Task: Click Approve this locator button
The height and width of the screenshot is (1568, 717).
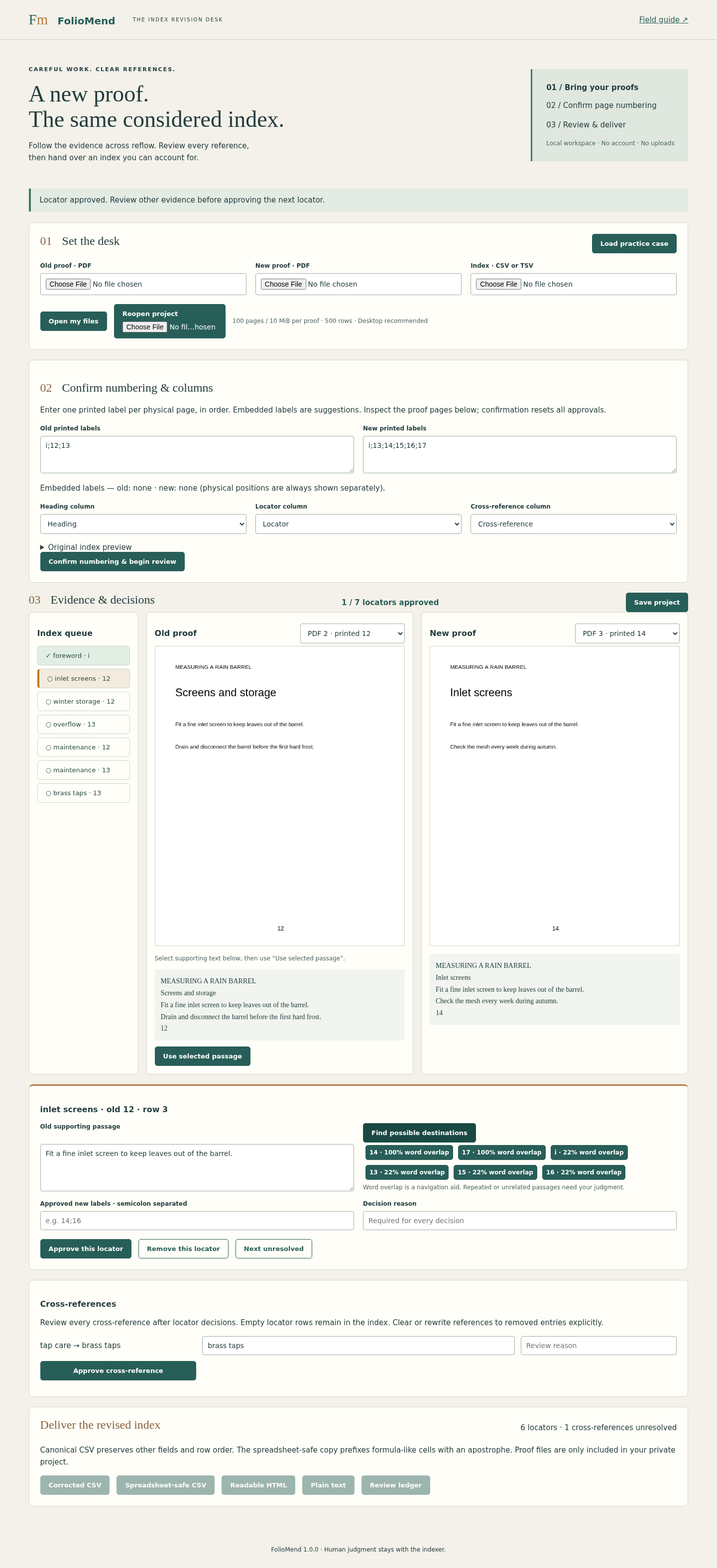Action: tap(86, 1249)
